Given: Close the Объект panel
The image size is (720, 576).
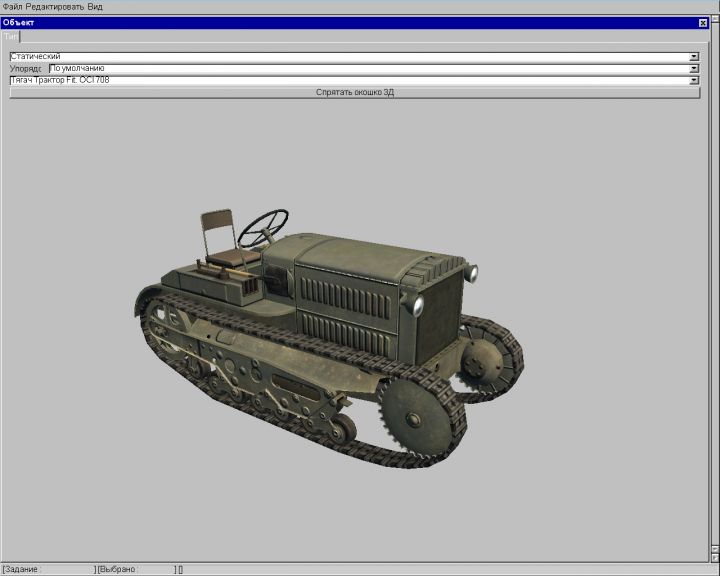Looking at the screenshot, I should tap(702, 22).
